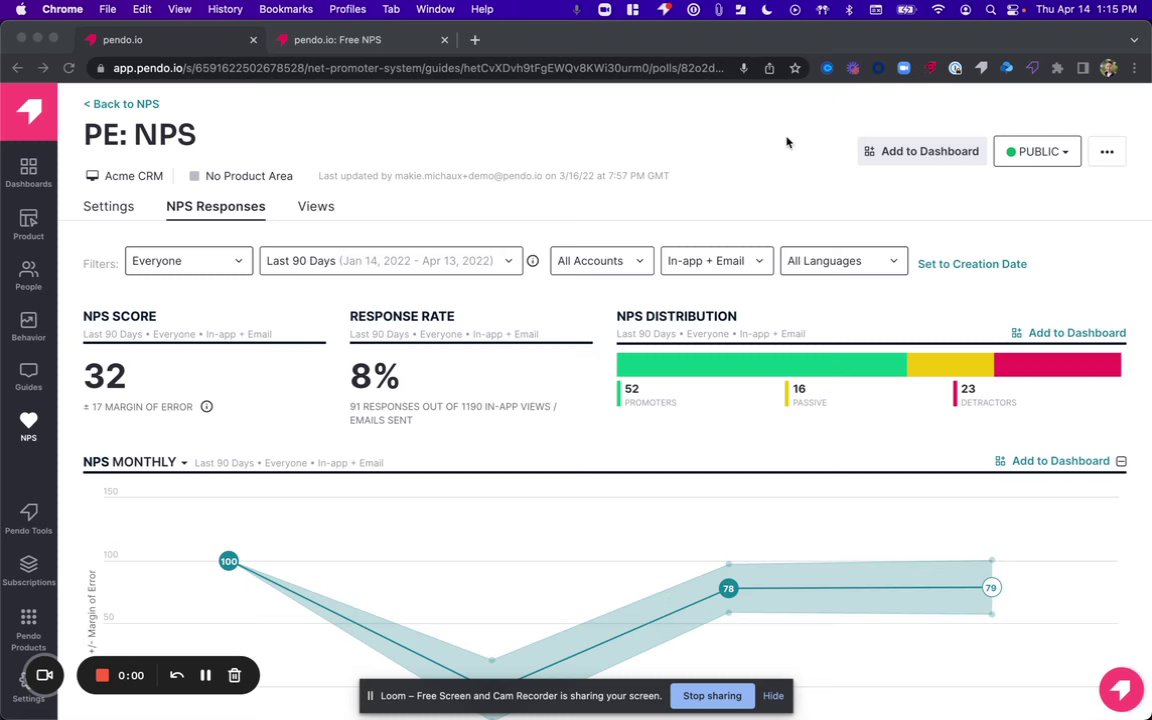Open Subscriptions in sidebar

tap(28, 571)
